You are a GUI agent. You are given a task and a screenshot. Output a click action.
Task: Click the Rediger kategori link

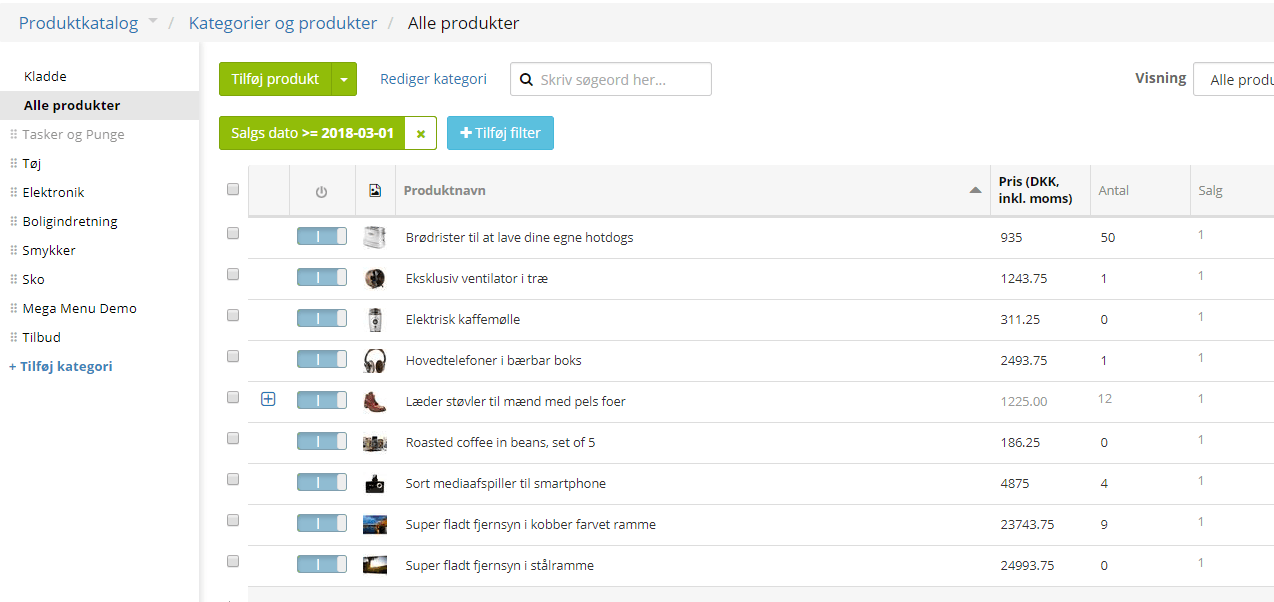[433, 79]
